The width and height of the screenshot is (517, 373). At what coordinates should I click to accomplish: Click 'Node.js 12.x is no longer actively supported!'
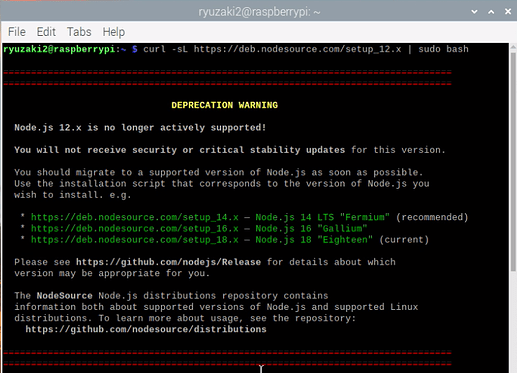(x=140, y=128)
